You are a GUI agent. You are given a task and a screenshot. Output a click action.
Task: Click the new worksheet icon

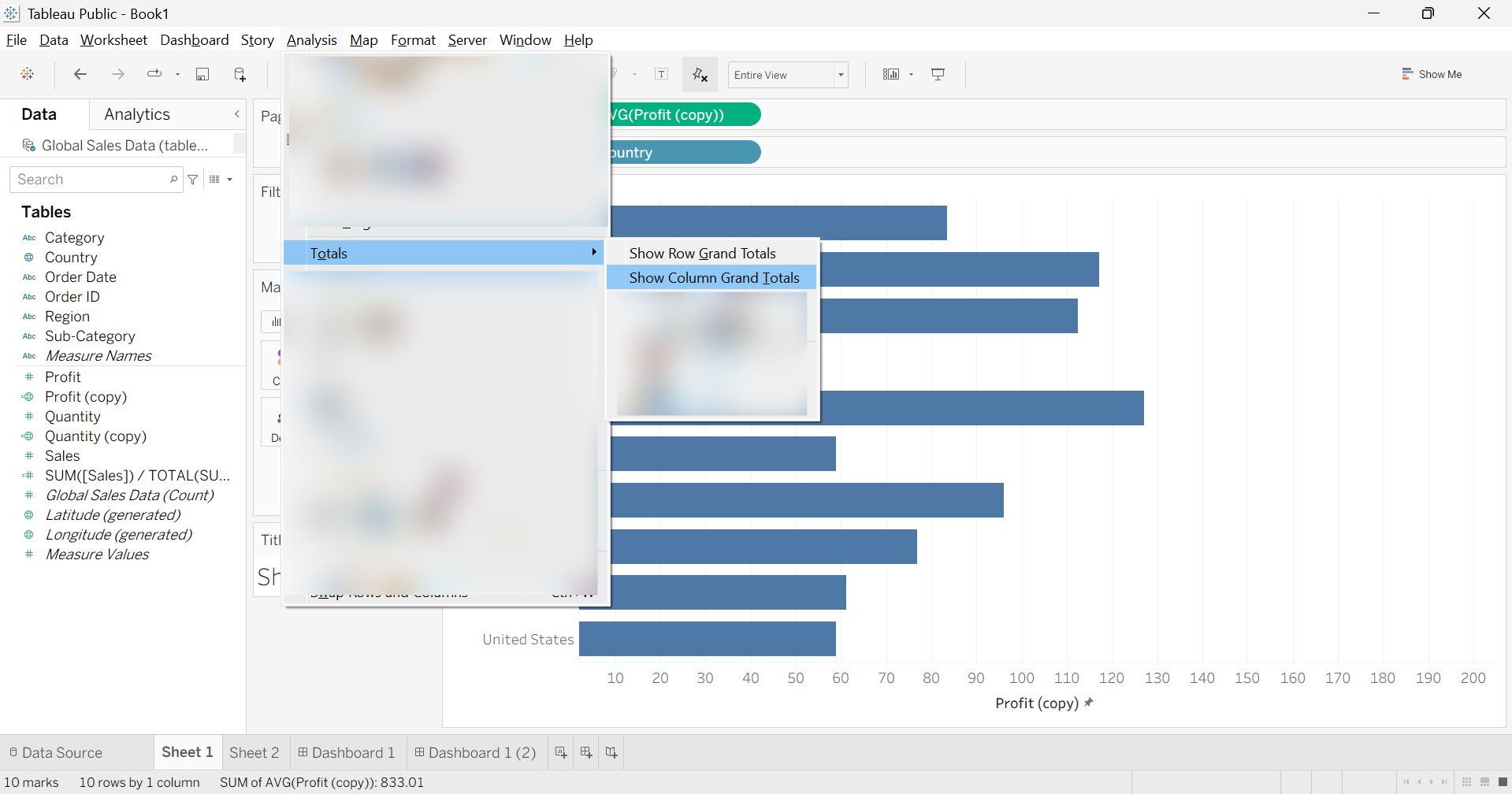[x=561, y=752]
